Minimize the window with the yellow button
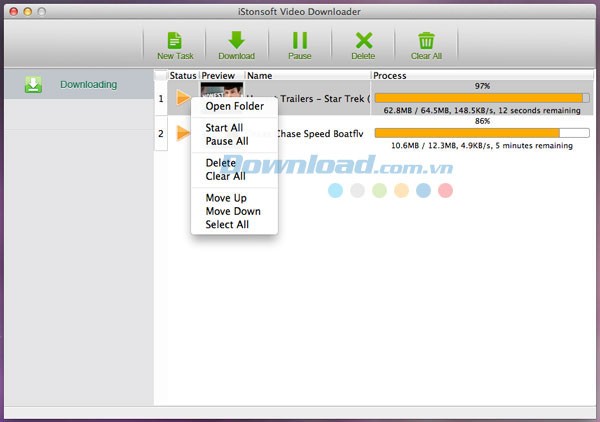Screen dimensions: 600x422 (x=28, y=11)
